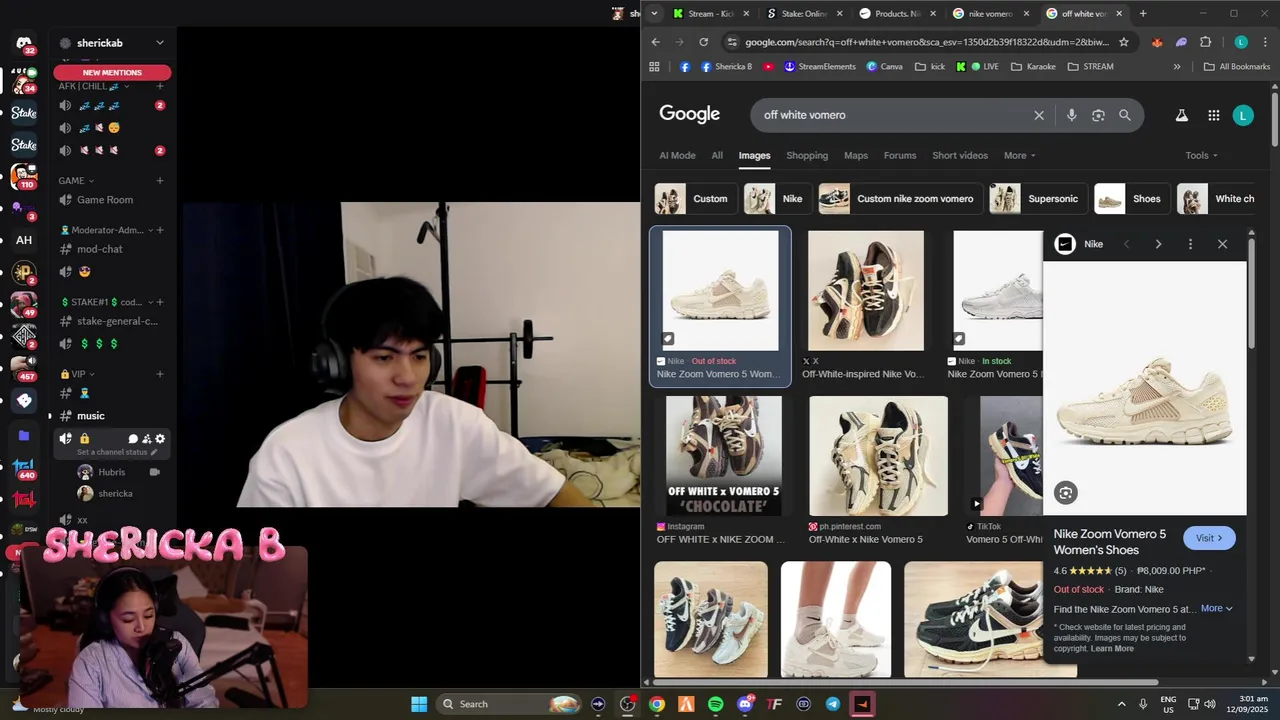Select Custom filter chip

click(695, 199)
